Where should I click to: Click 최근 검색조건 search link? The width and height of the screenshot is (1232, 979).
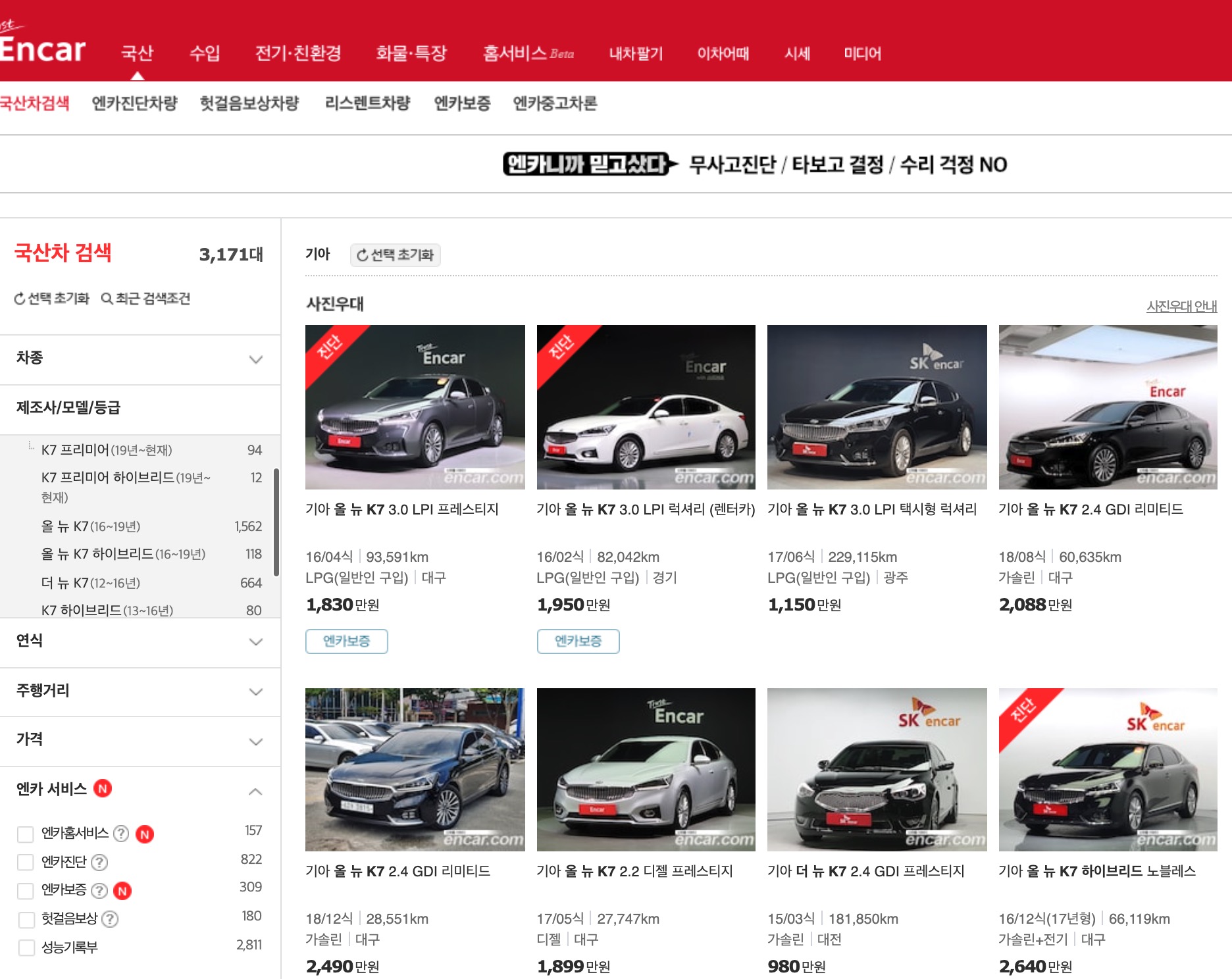click(x=145, y=299)
